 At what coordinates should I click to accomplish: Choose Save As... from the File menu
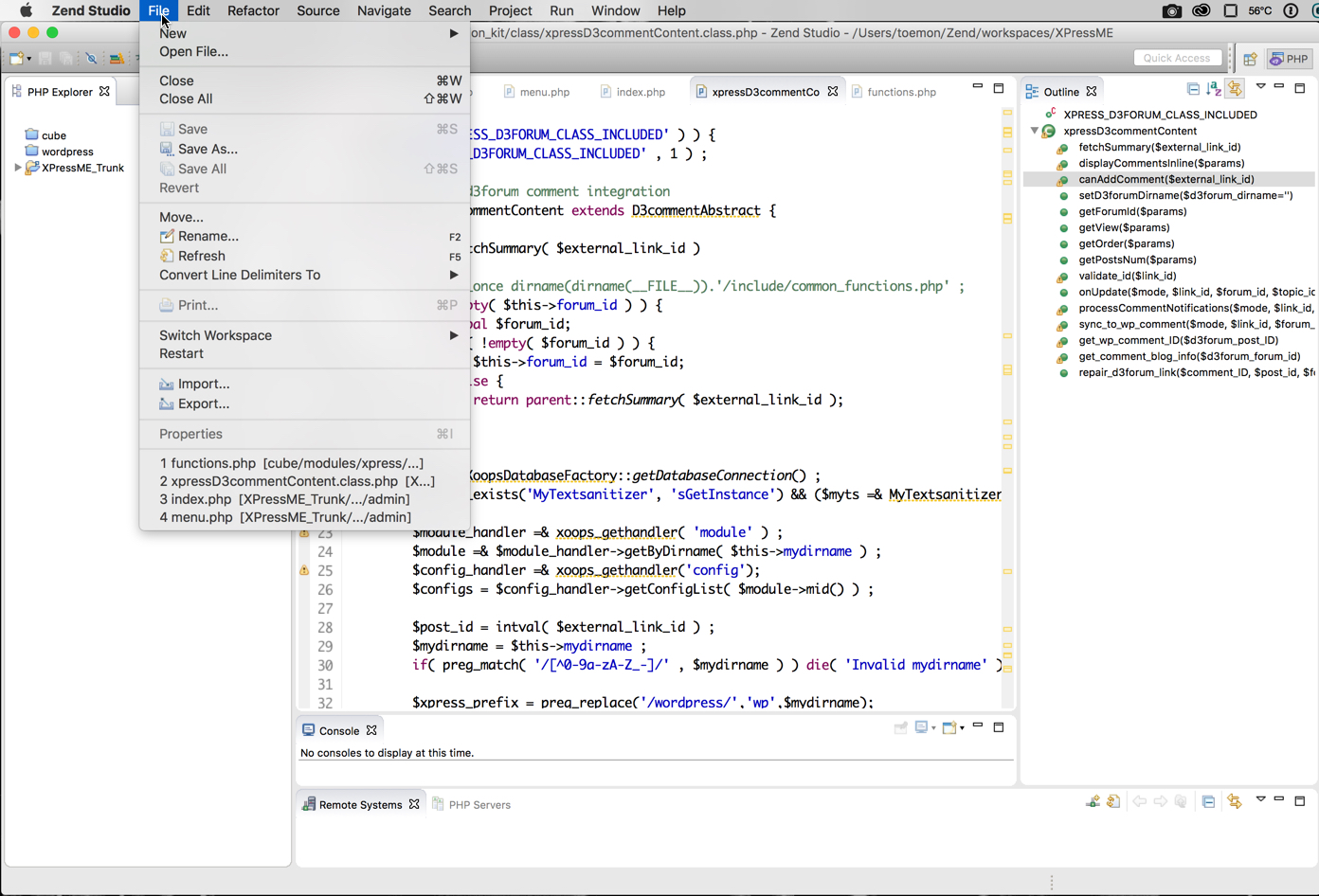tap(304, 149)
